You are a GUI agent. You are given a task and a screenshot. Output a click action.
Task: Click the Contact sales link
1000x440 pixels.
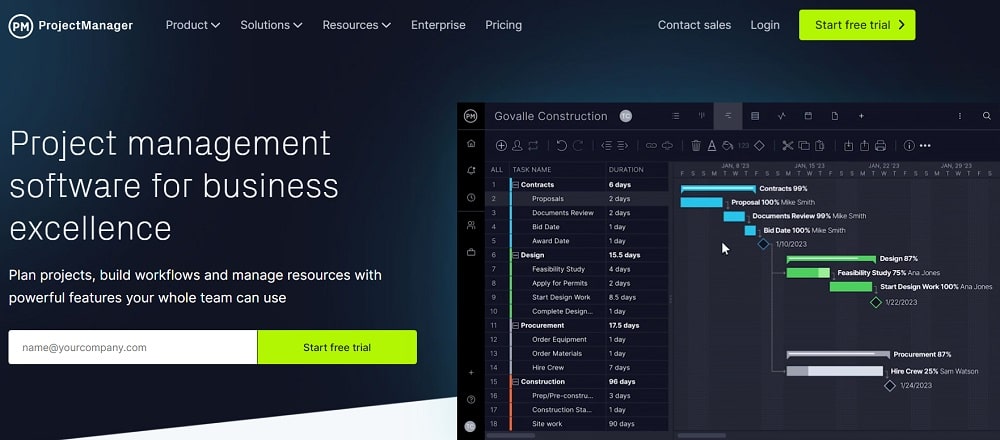tap(695, 25)
